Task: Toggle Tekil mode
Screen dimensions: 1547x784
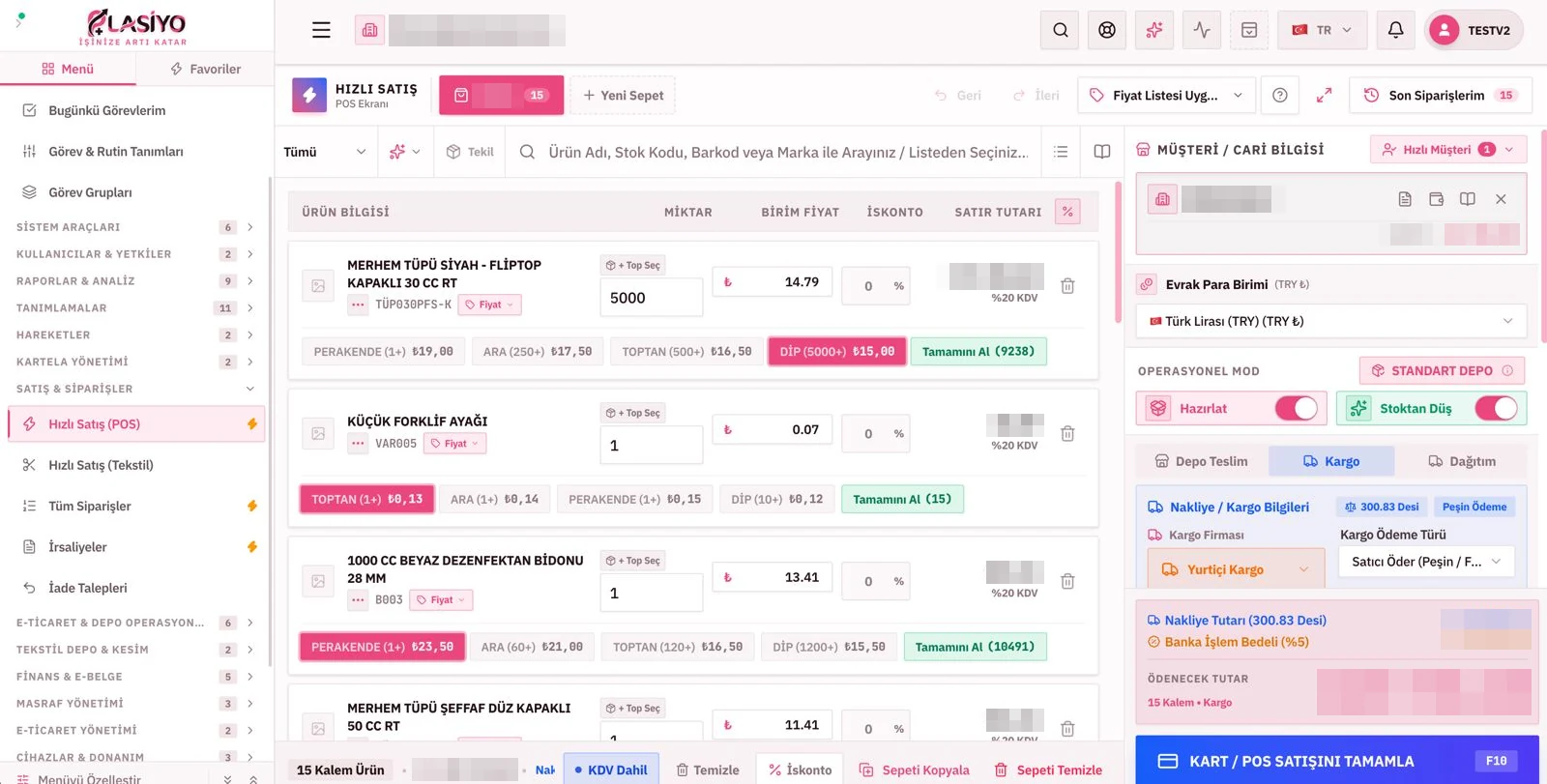Action: [x=470, y=152]
